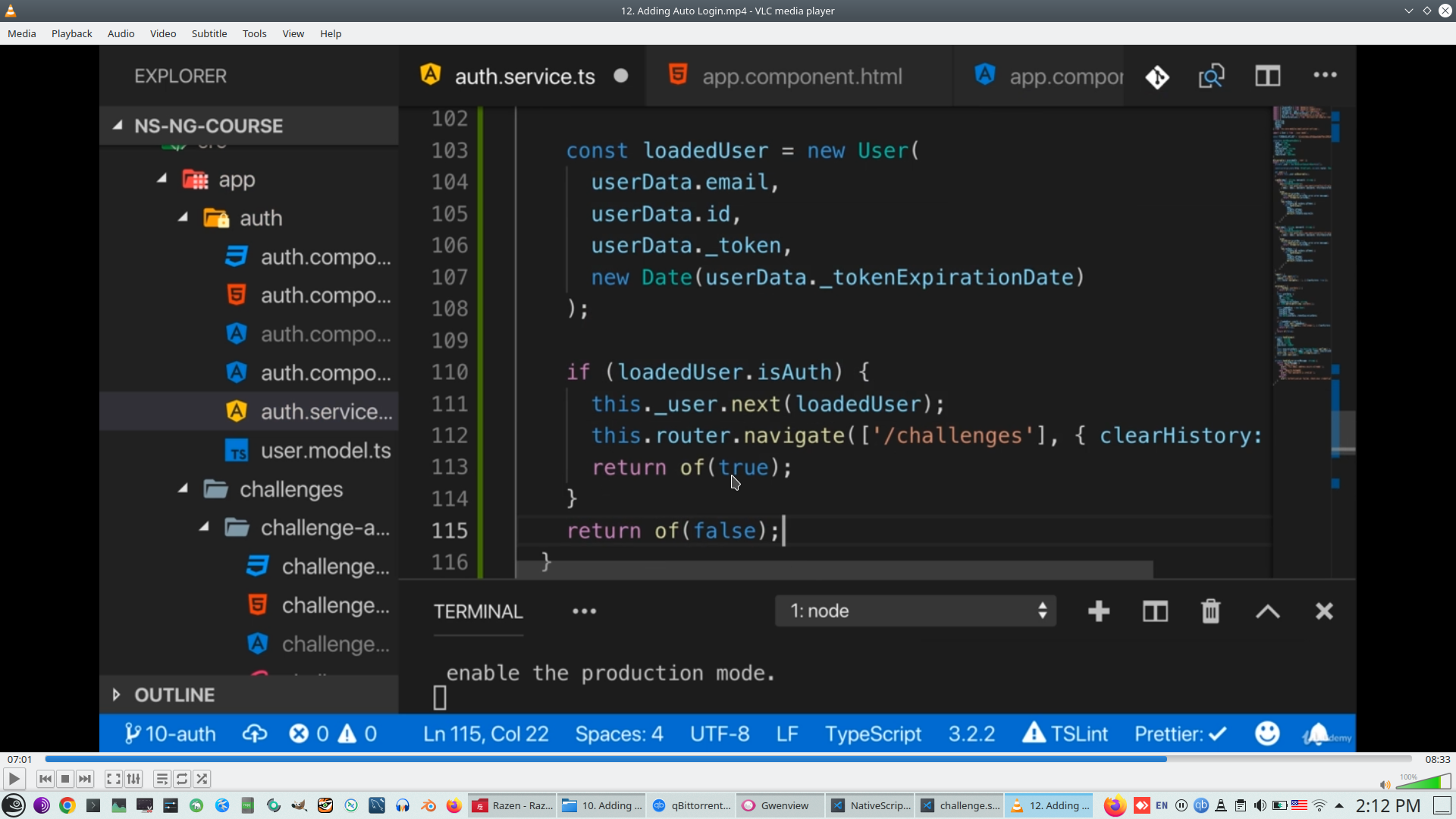Toggle the playlist view
Screen dimensions: 1456x819
162,779
